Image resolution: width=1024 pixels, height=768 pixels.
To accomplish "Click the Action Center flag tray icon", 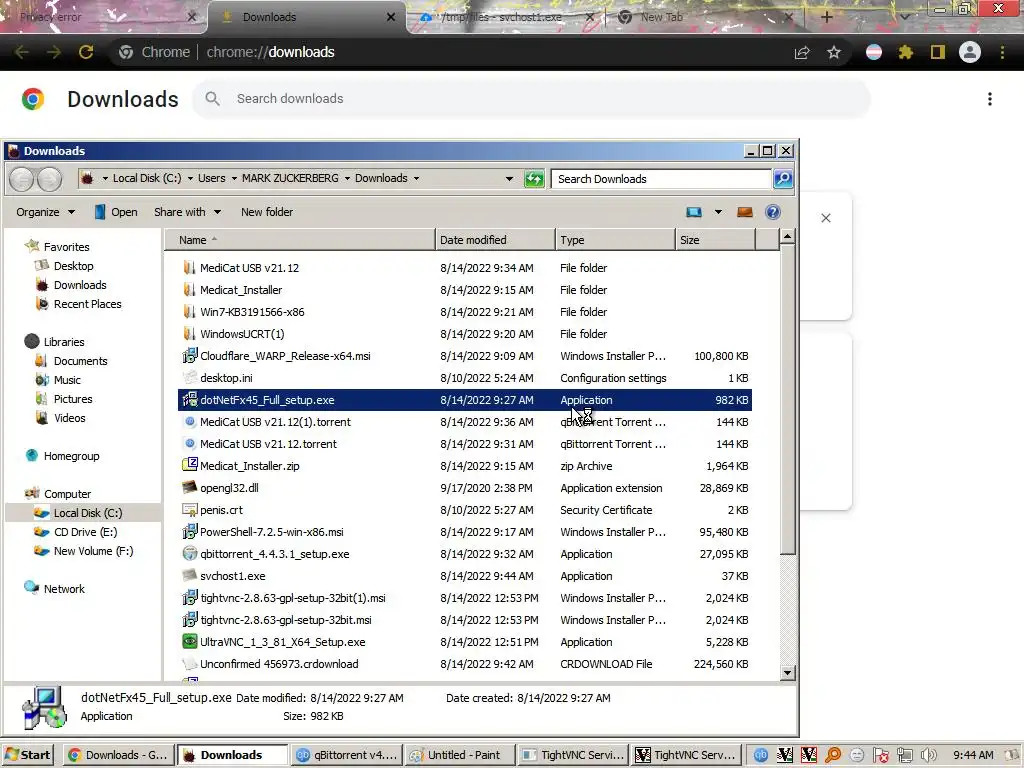I will point(880,755).
